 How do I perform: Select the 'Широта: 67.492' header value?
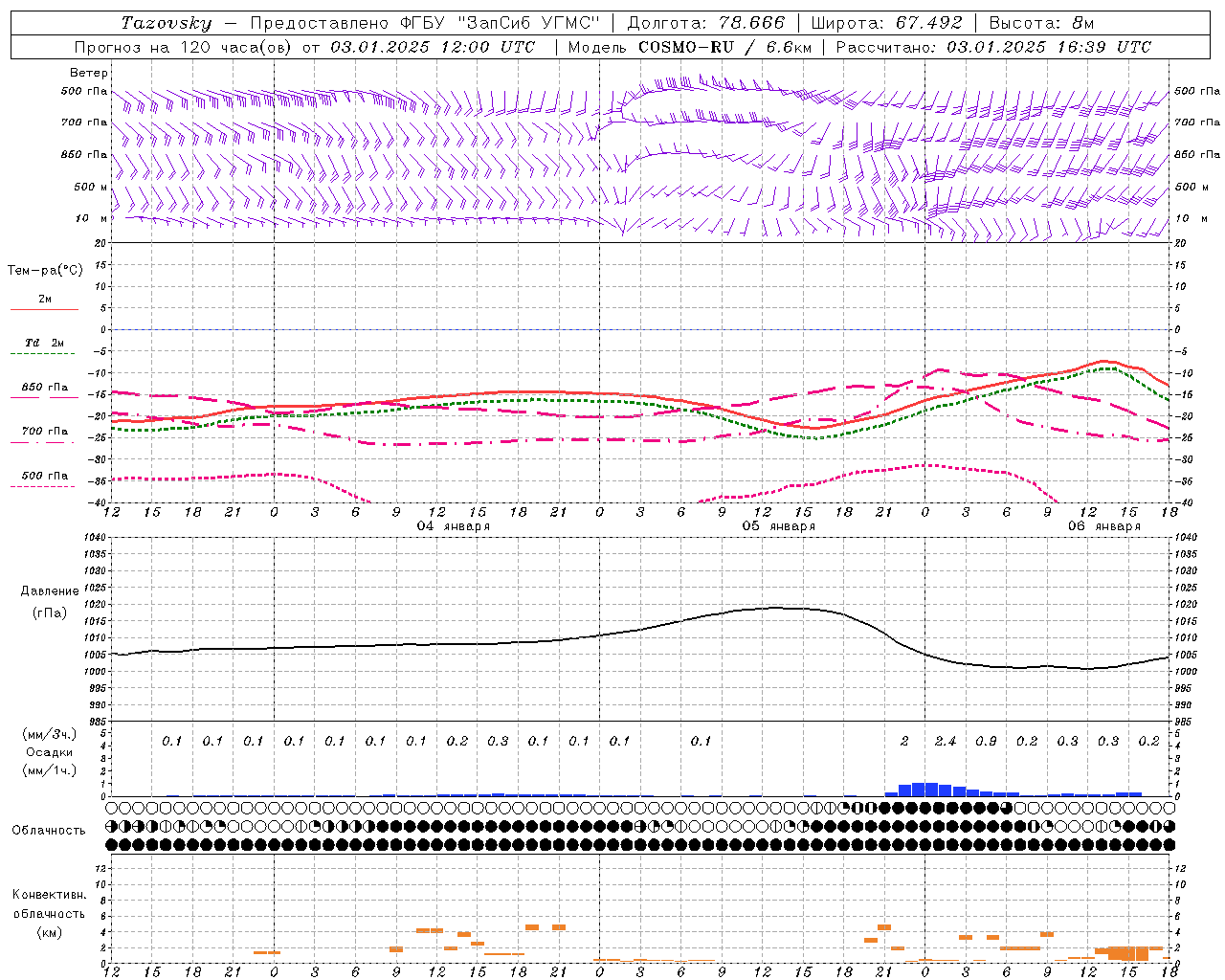[886, 23]
